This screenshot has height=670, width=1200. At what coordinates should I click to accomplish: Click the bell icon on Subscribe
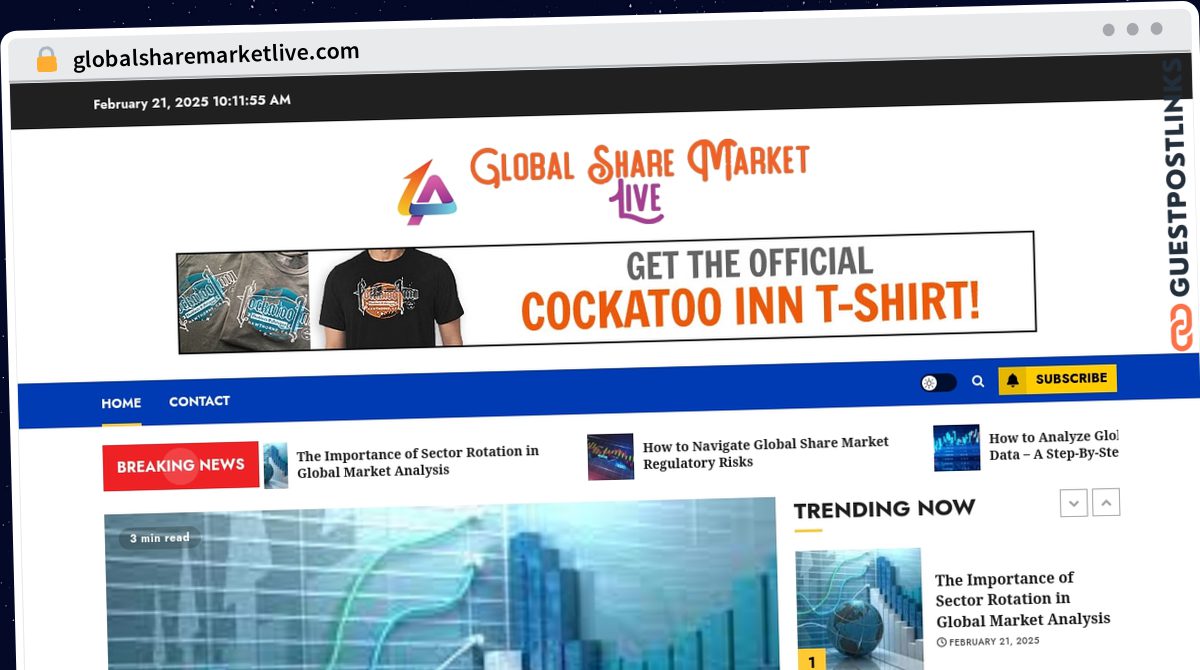click(1013, 380)
